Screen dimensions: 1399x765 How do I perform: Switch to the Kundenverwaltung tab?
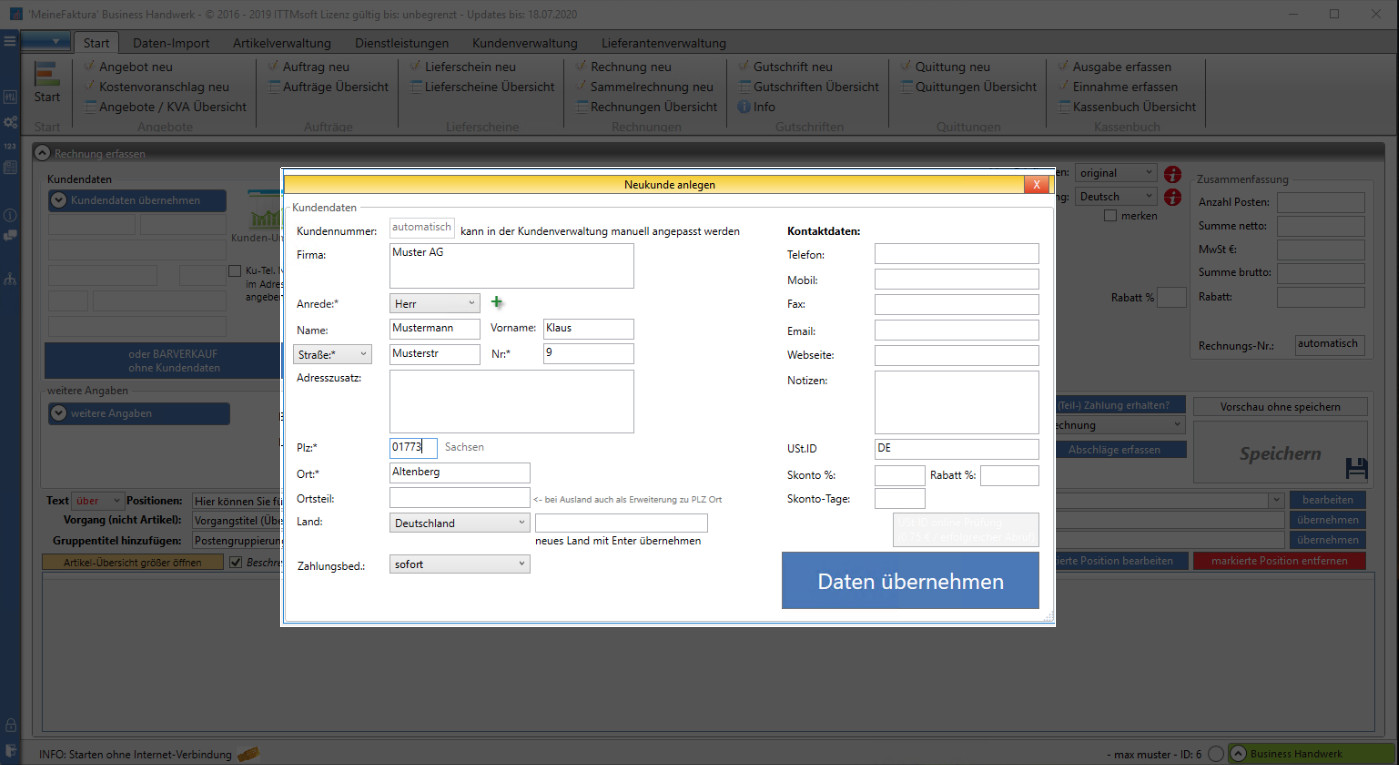click(x=525, y=43)
